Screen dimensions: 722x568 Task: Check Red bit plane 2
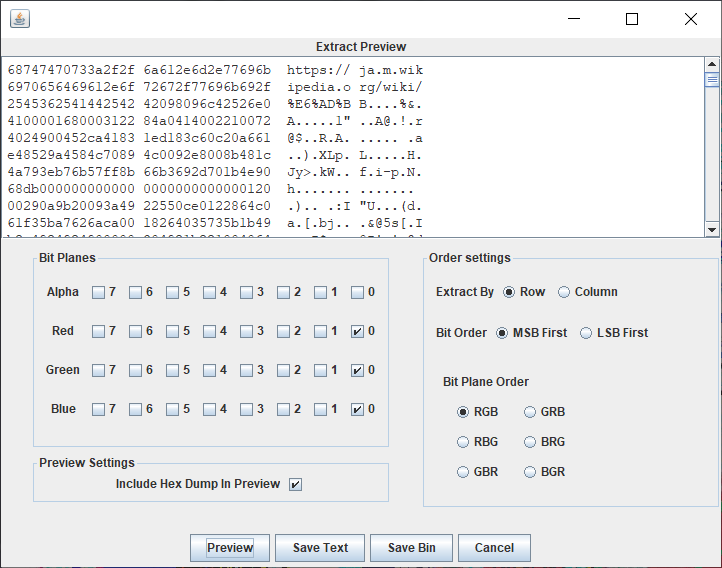[x=284, y=331]
